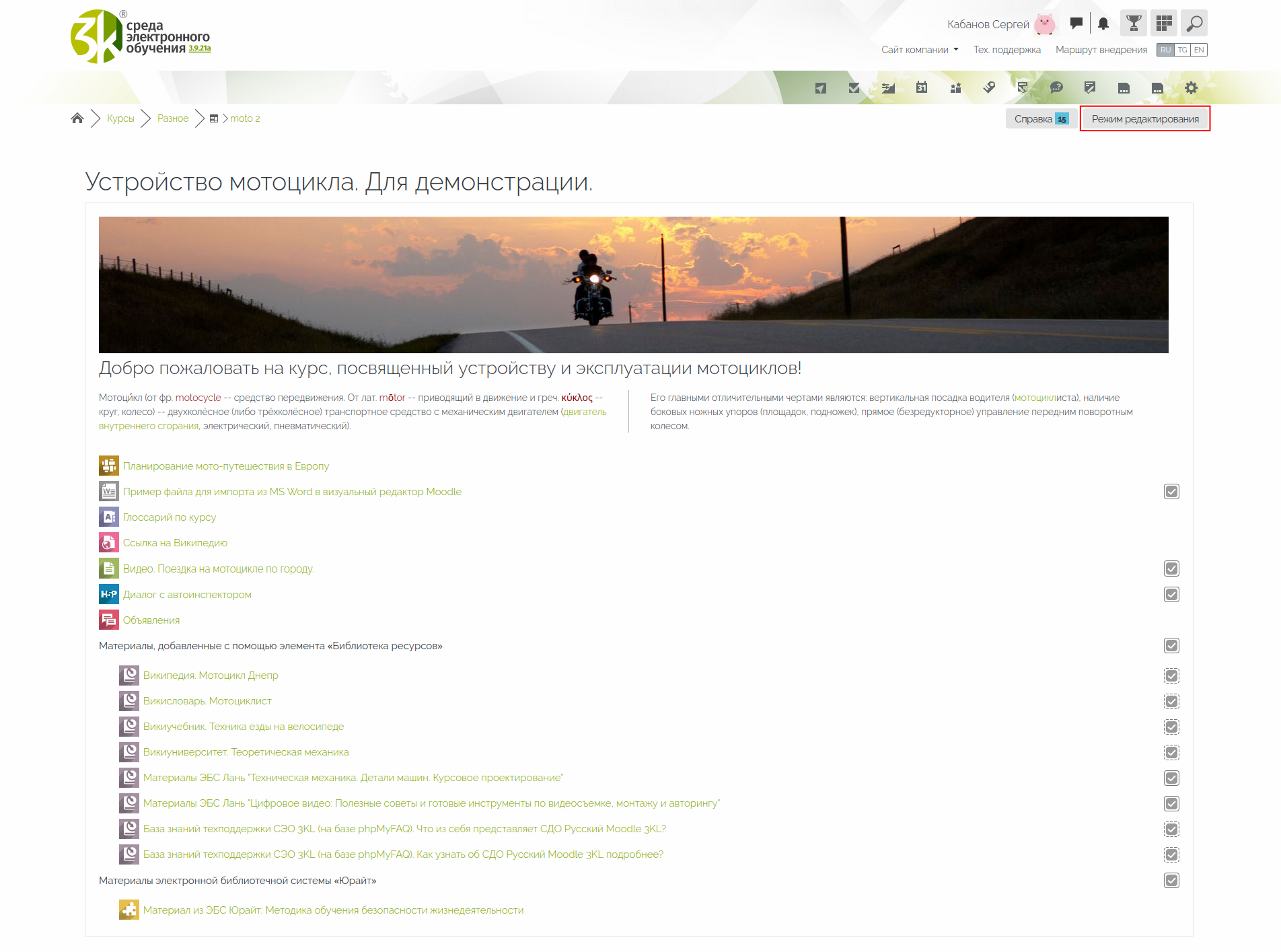Open the calendar 31 dock icon
The image size is (1281, 952).
pyautogui.click(x=922, y=87)
